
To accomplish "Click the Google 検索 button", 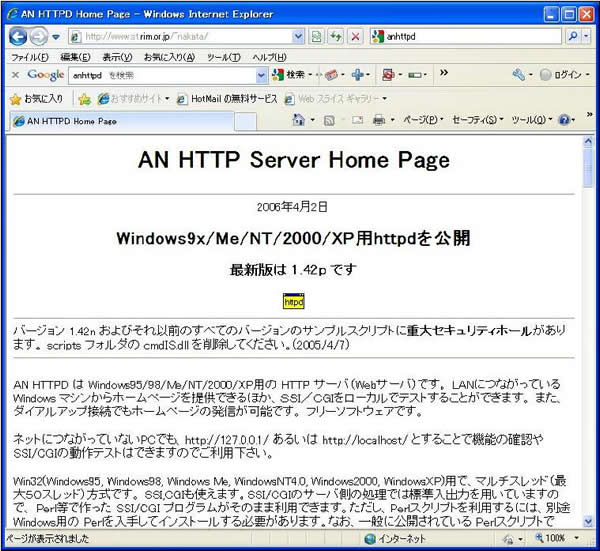I will [x=289, y=75].
